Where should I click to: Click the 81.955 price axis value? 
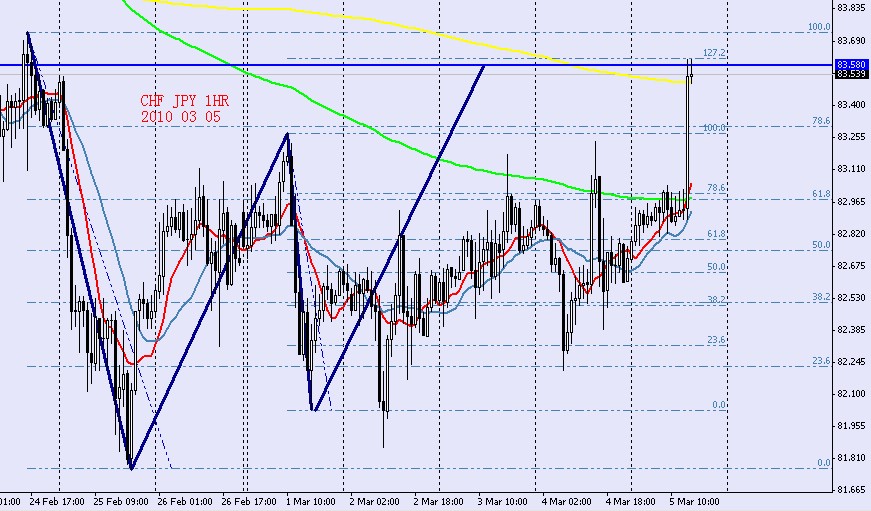pos(852,426)
